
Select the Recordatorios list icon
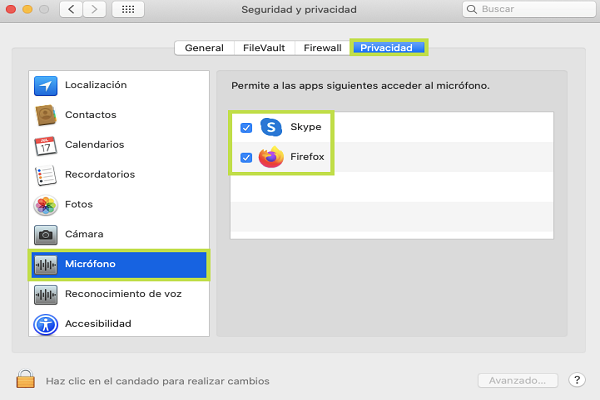pos(46,175)
